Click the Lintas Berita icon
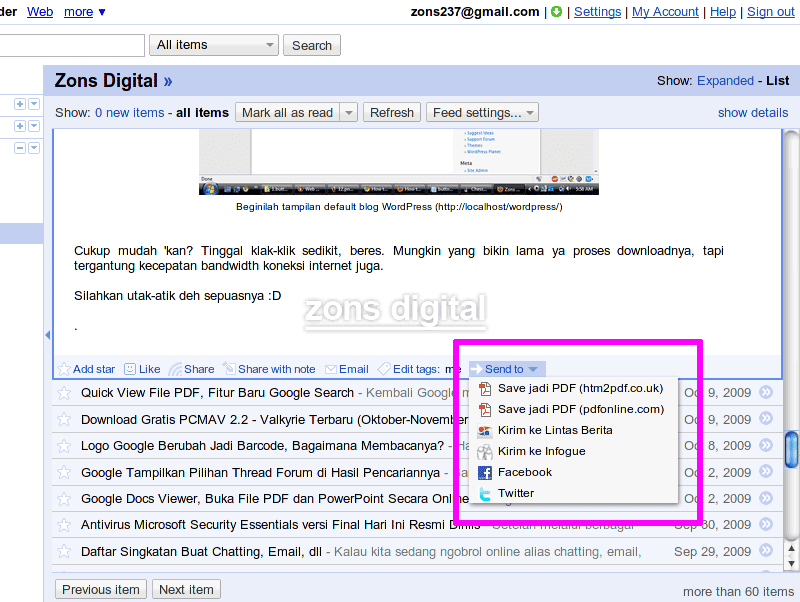Viewport: 800px width, 602px height. [485, 431]
